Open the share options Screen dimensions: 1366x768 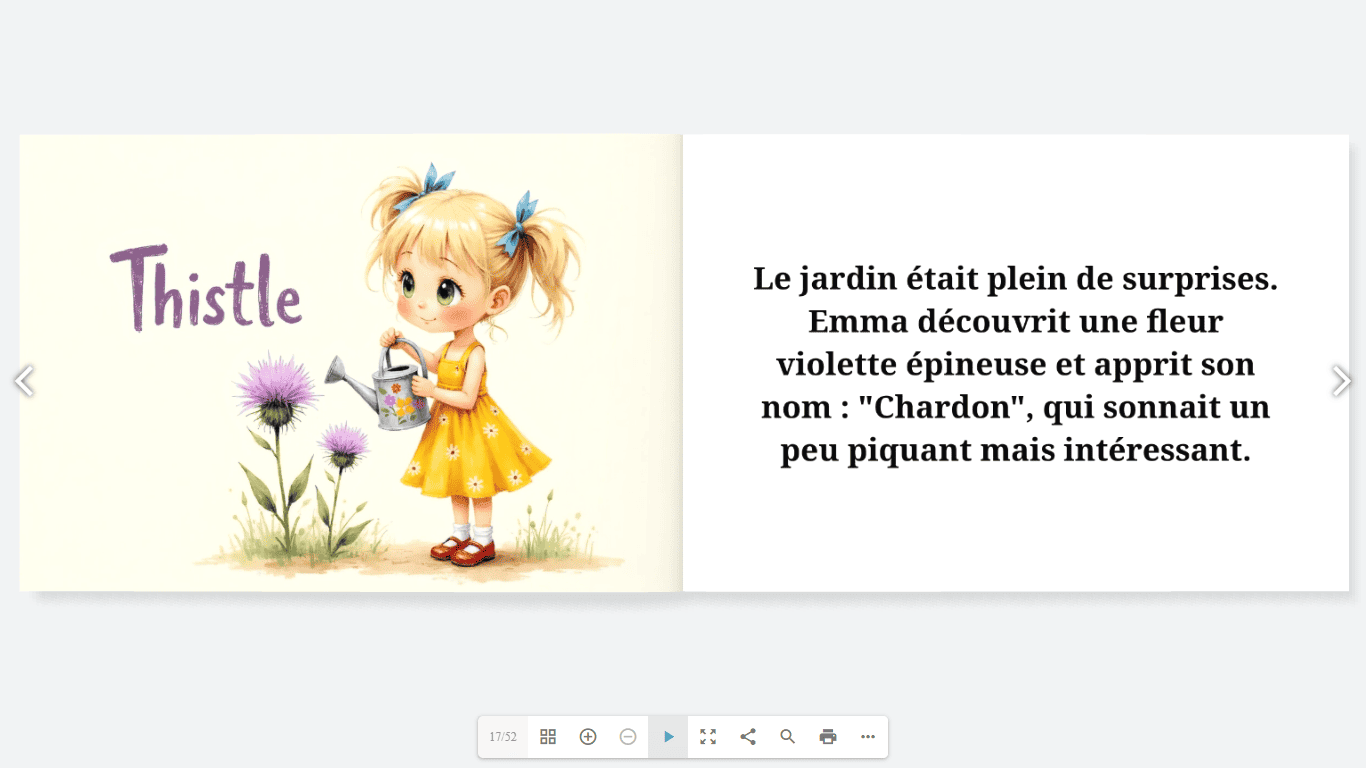click(x=748, y=737)
